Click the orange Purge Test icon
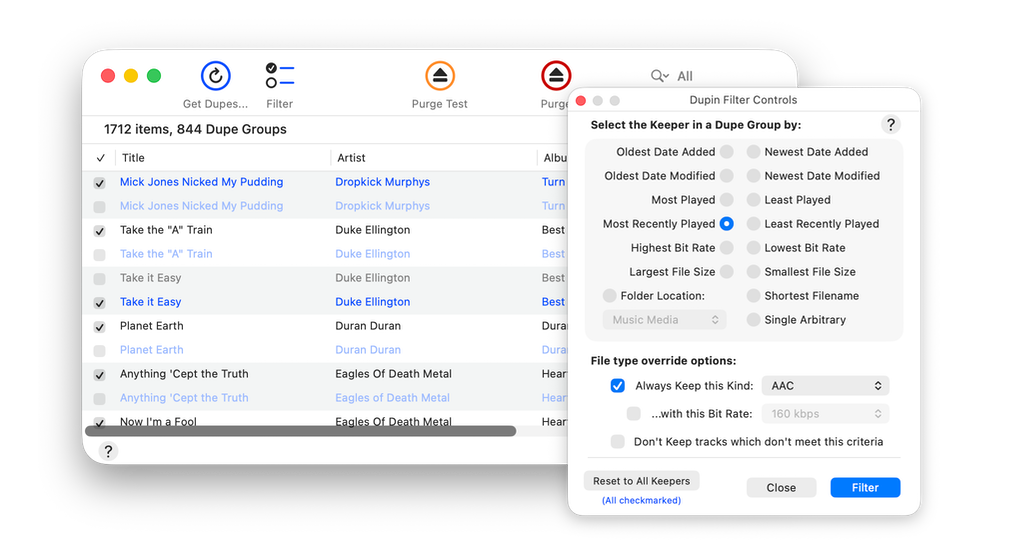The image size is (1009, 552). (x=440, y=76)
